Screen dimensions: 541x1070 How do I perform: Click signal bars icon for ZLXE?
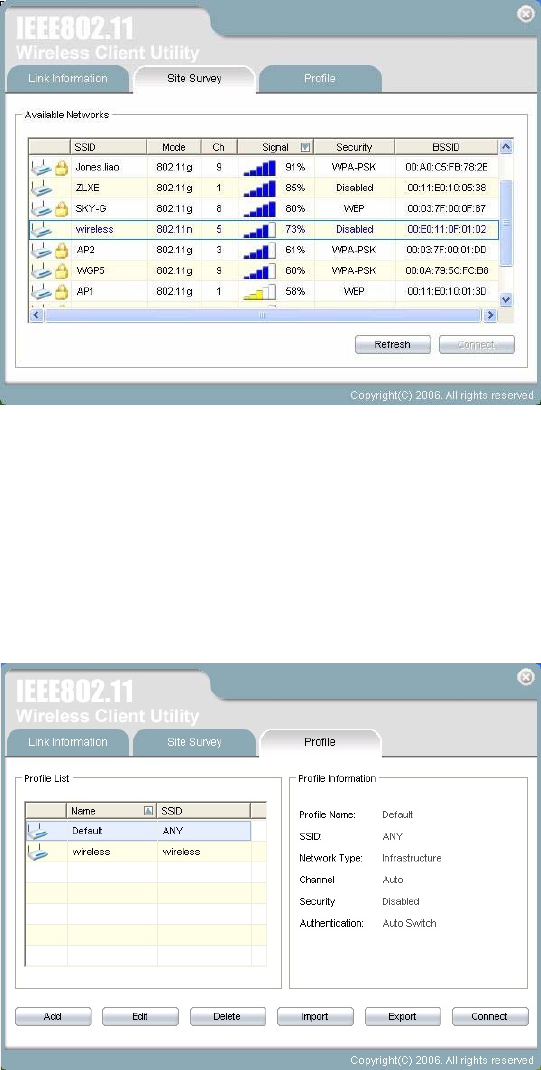click(259, 188)
